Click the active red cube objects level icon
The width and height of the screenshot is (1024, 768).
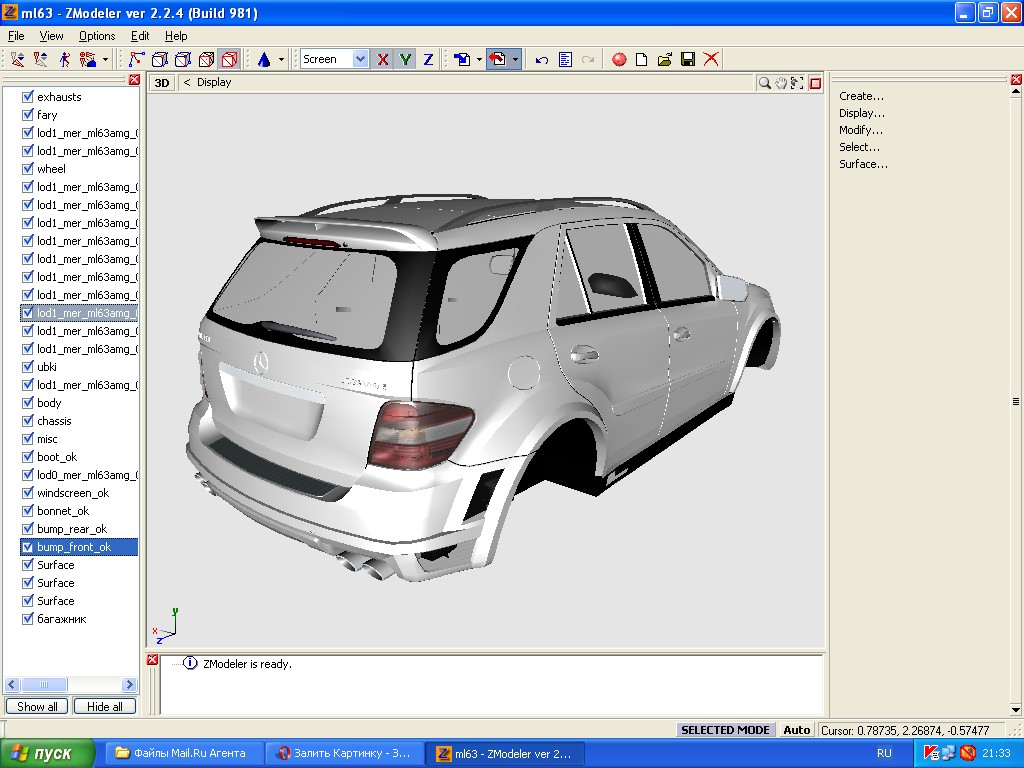[x=230, y=59]
